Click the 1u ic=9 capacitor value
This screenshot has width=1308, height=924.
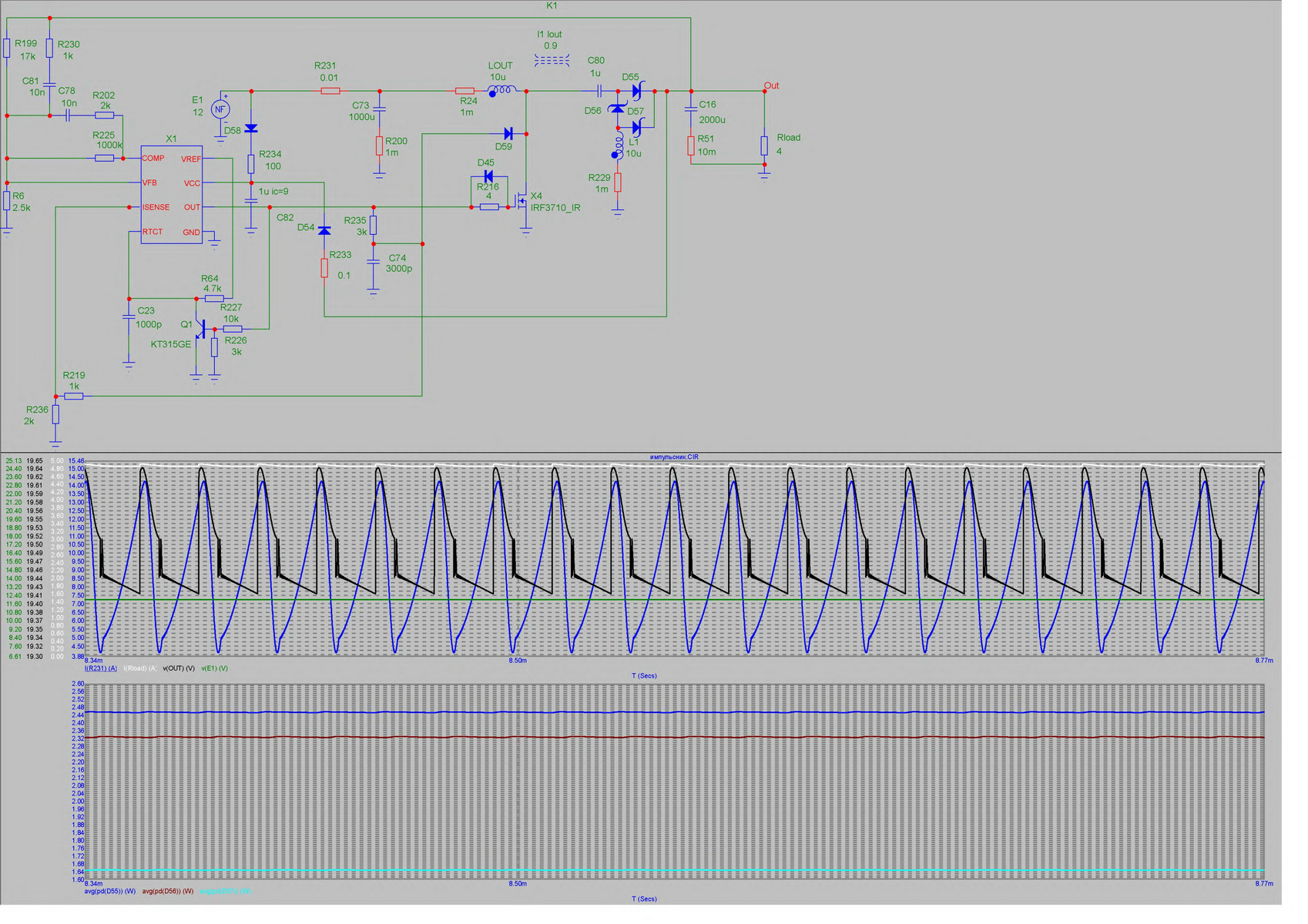pos(273,191)
